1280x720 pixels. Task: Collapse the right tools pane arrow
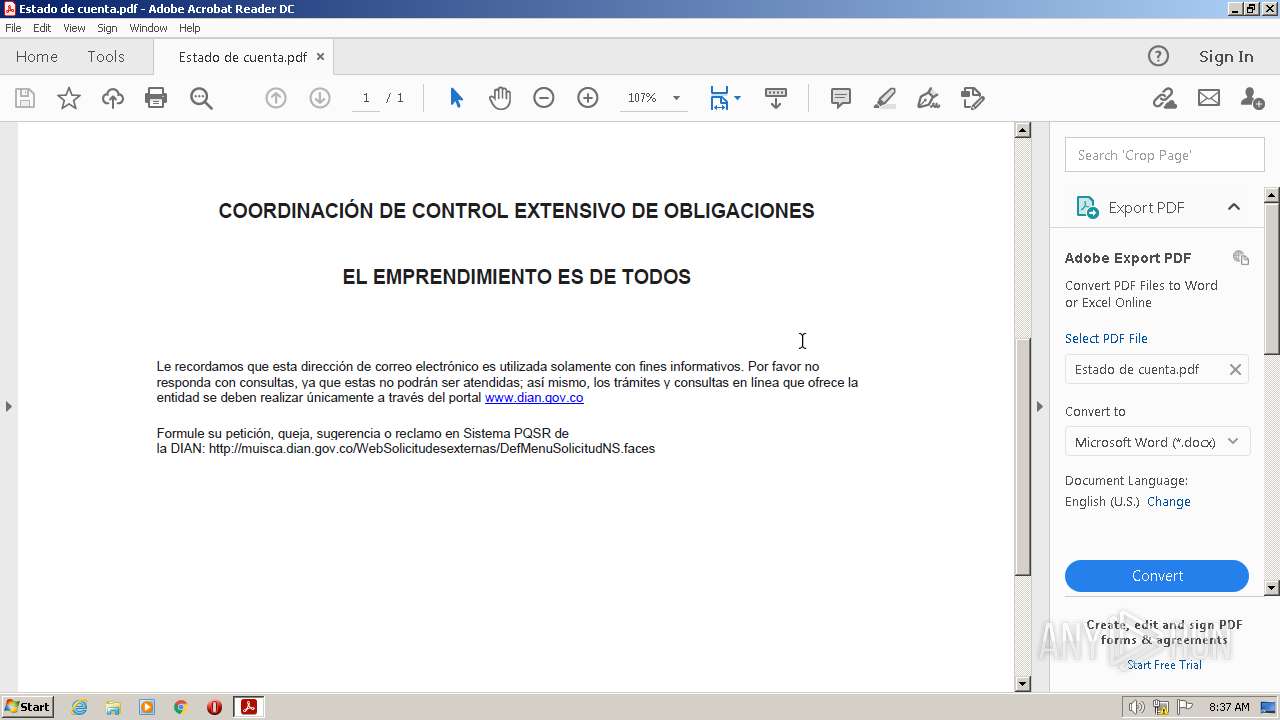point(1039,406)
